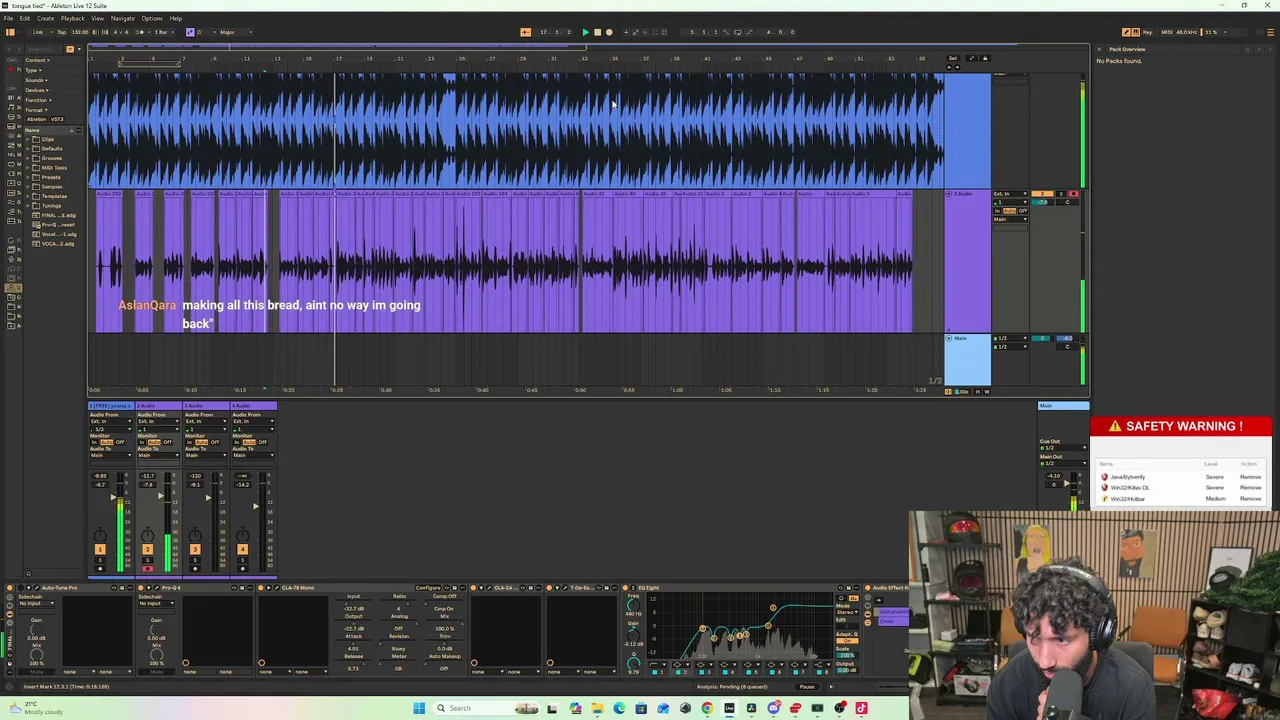Toggle the Follow playback button
This screenshot has width=1280, height=720.
[526, 32]
